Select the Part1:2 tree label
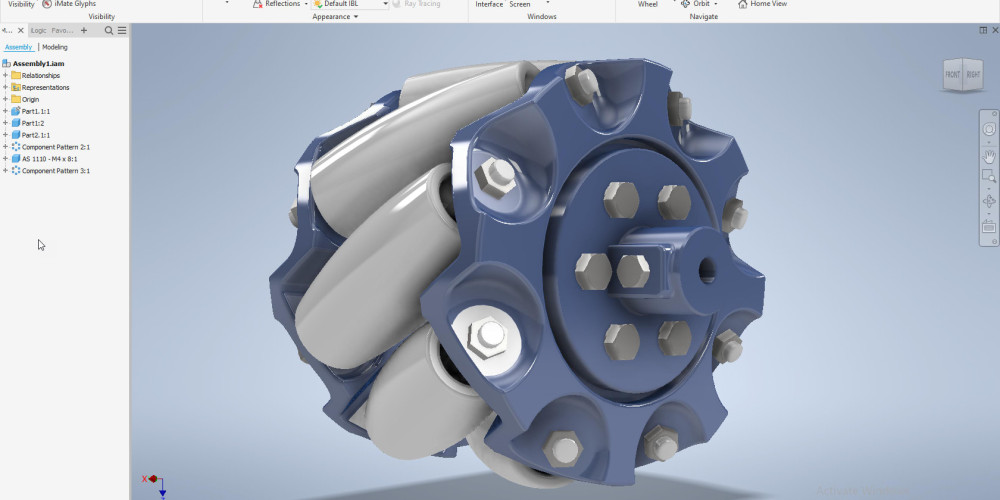The image size is (1000, 500). [33, 123]
